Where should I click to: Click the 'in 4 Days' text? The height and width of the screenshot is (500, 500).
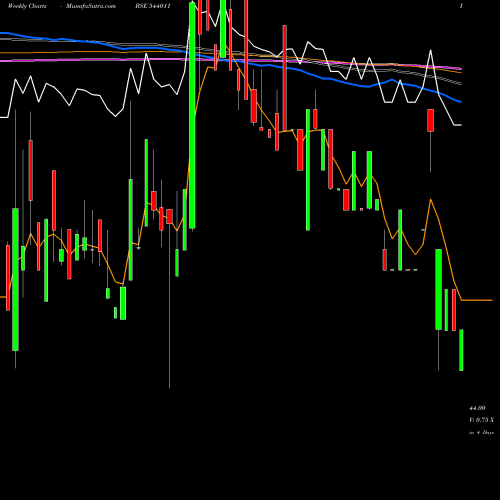coord(481,432)
